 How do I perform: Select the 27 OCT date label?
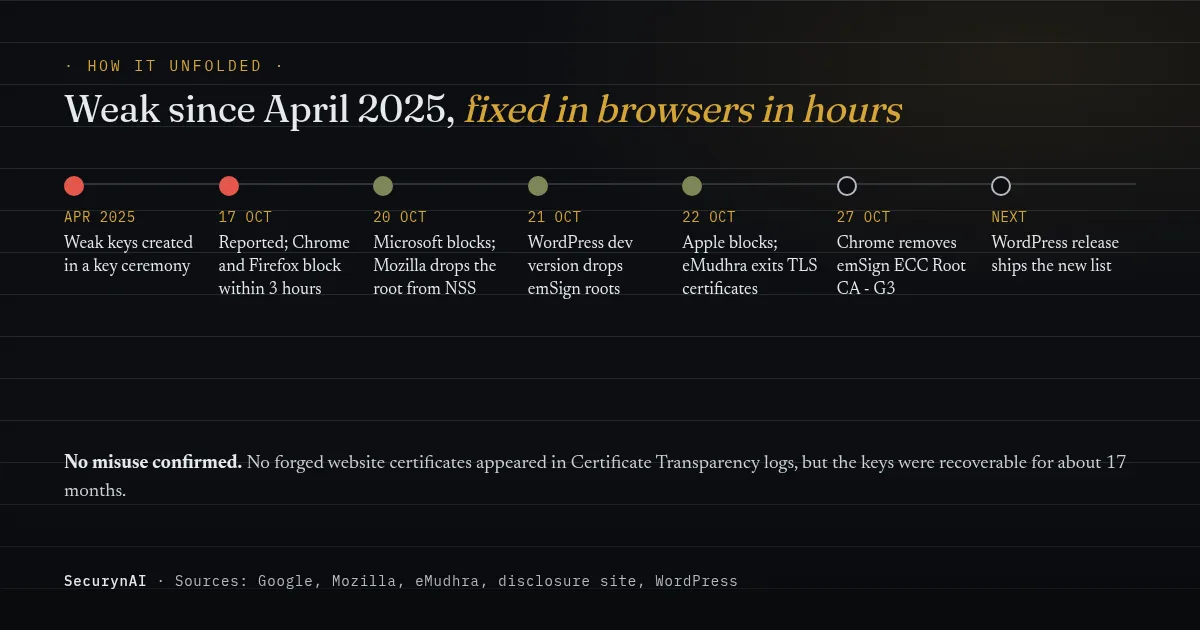point(863,217)
